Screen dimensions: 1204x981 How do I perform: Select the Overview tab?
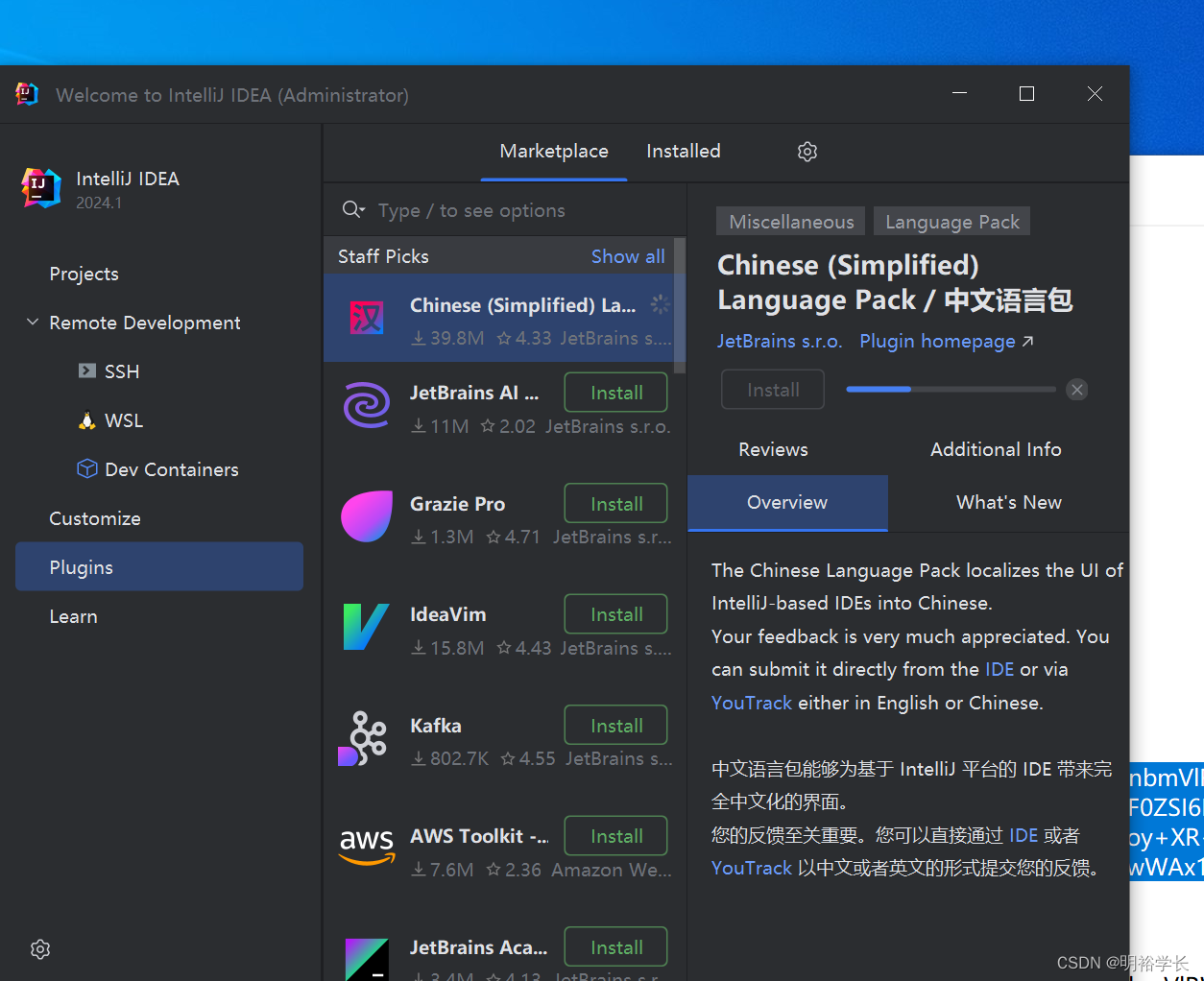[787, 502]
